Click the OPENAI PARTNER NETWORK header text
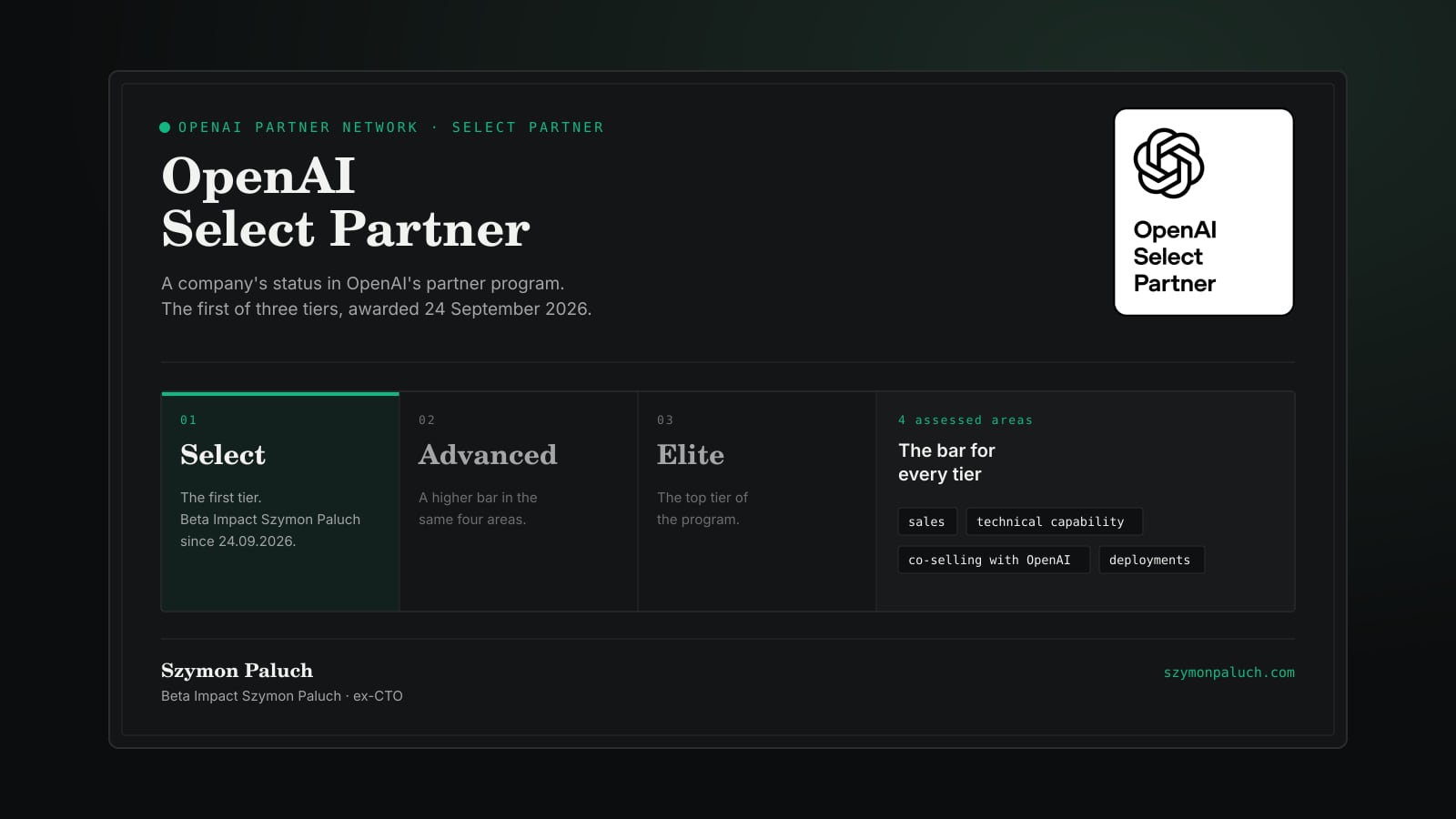The image size is (1456, 819). coord(298,127)
